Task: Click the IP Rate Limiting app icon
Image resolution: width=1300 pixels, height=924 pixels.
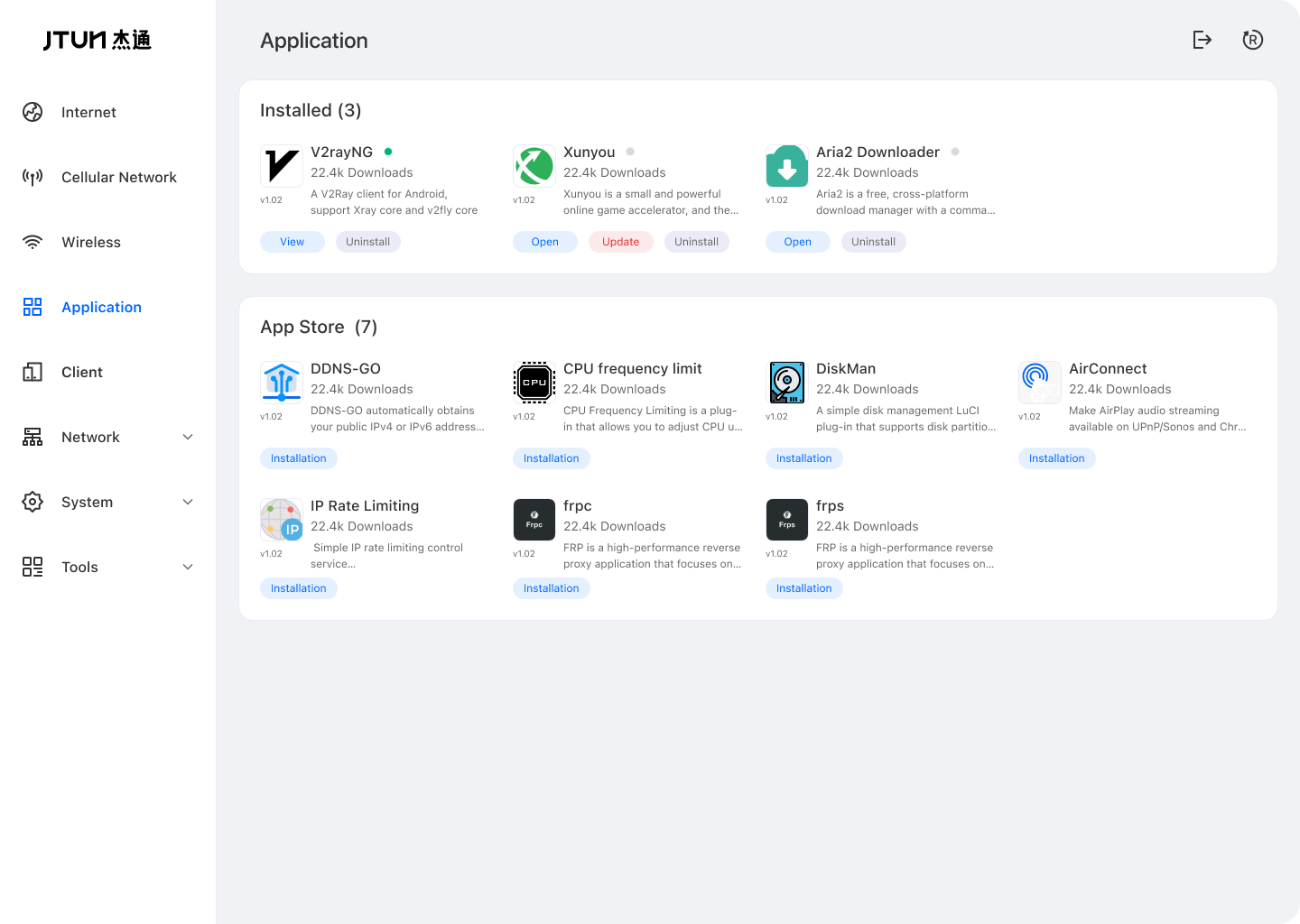Action: (282, 520)
